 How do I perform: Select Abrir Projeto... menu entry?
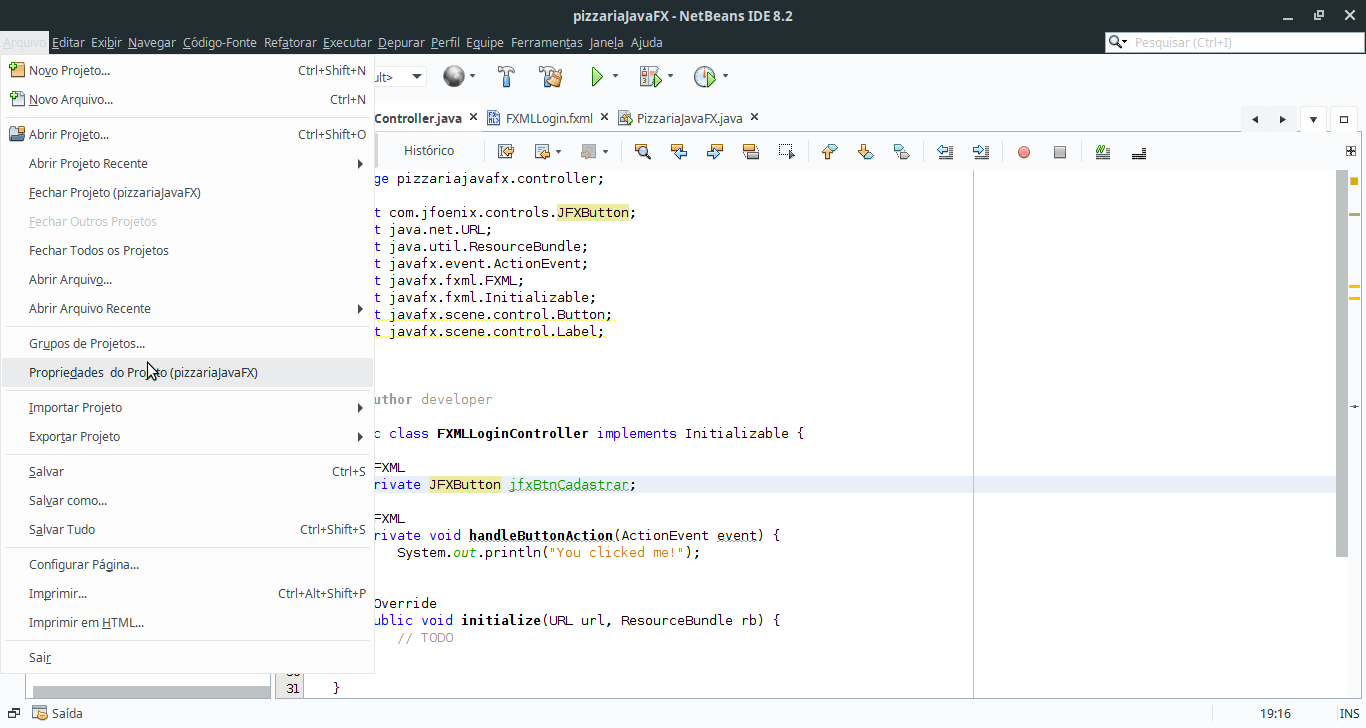[x=187, y=134]
